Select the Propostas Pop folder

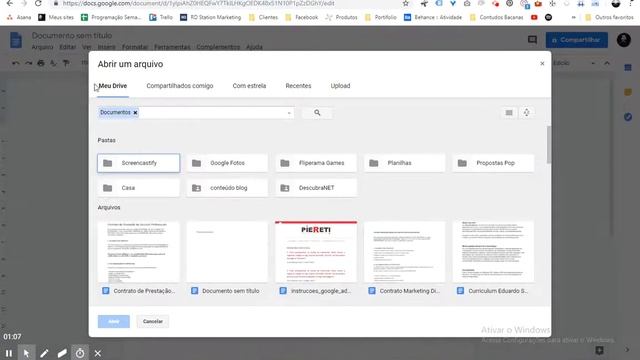tap(493, 163)
